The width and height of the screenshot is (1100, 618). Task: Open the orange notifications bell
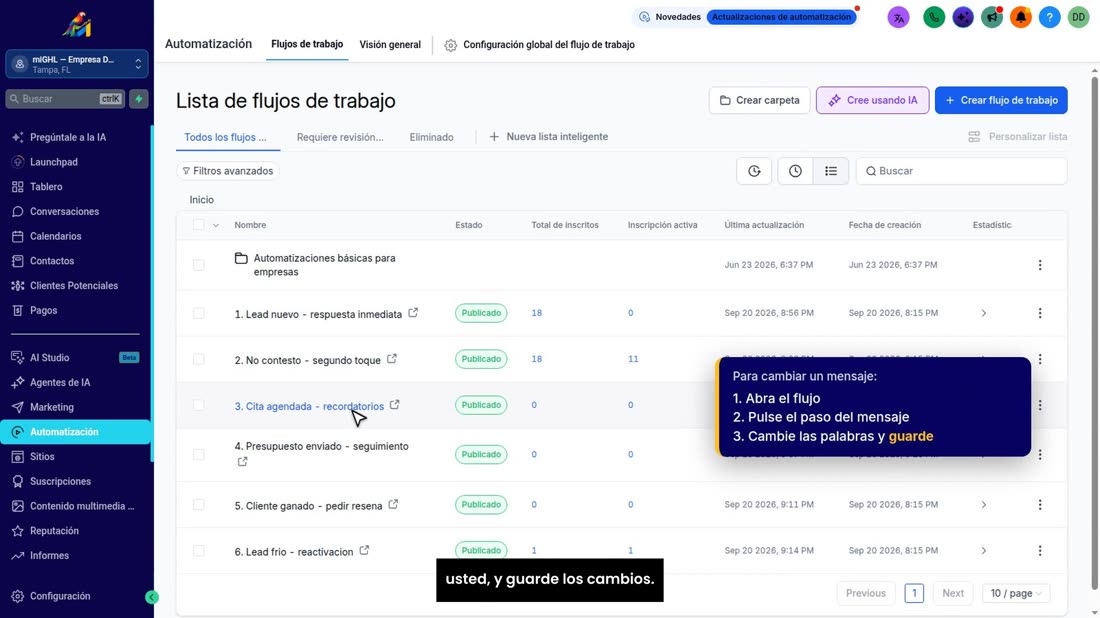point(1021,18)
